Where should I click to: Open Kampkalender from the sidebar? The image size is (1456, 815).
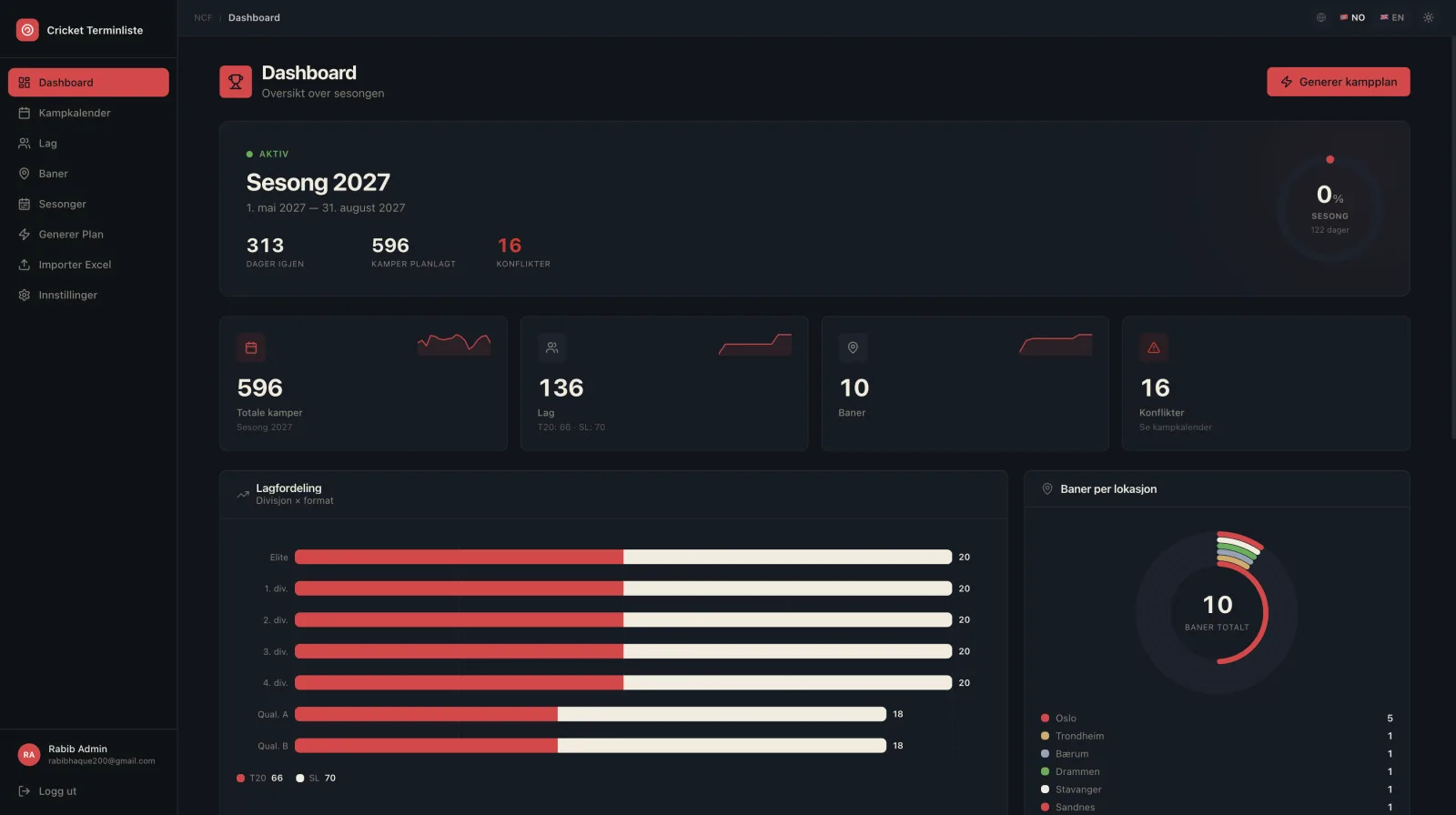coord(88,113)
